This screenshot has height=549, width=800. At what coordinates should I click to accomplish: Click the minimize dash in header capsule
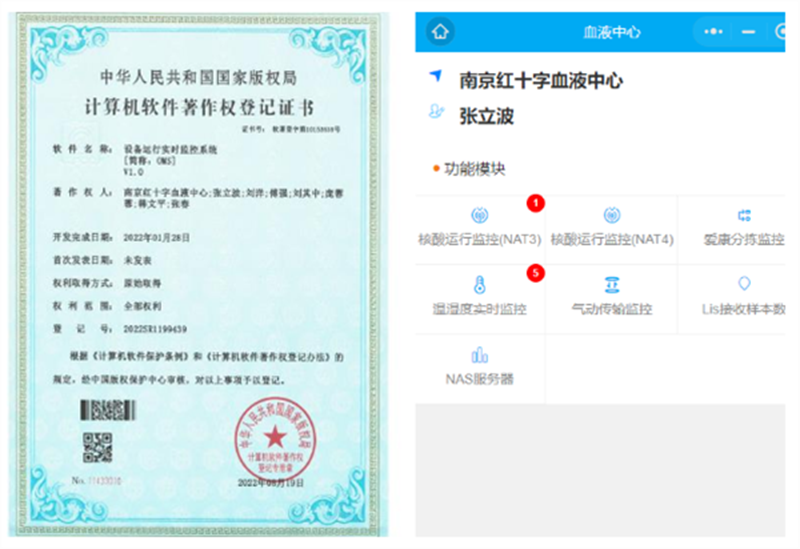point(748,31)
